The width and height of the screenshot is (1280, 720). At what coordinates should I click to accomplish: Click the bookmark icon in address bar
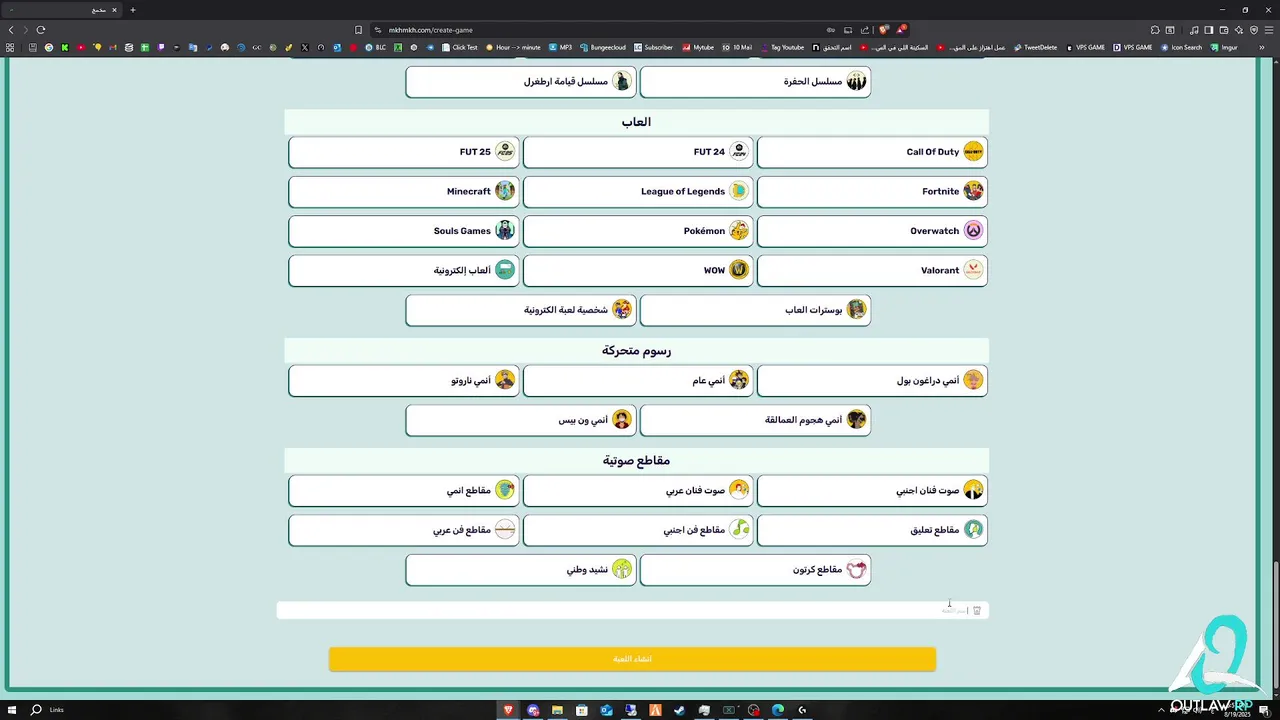click(358, 30)
